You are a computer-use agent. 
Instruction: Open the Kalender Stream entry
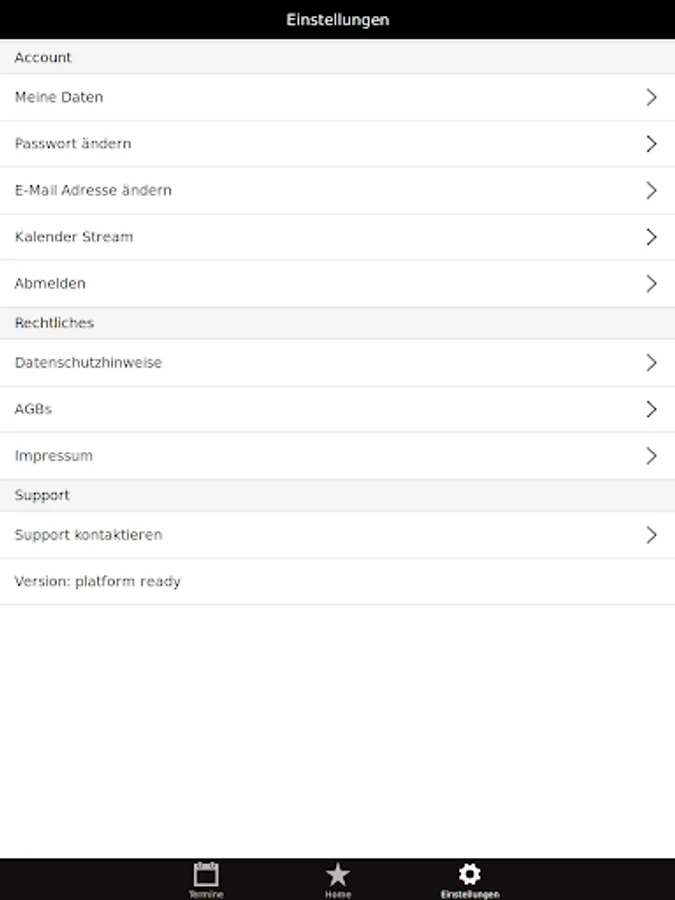pos(74,237)
